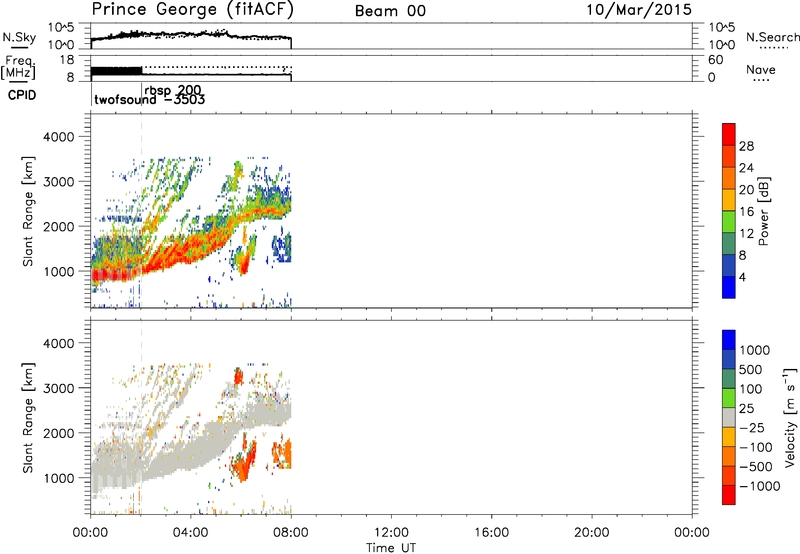Screen dimensions: 800x554
Task: Click '3000' on velocity panel range axis
Action: (59, 388)
